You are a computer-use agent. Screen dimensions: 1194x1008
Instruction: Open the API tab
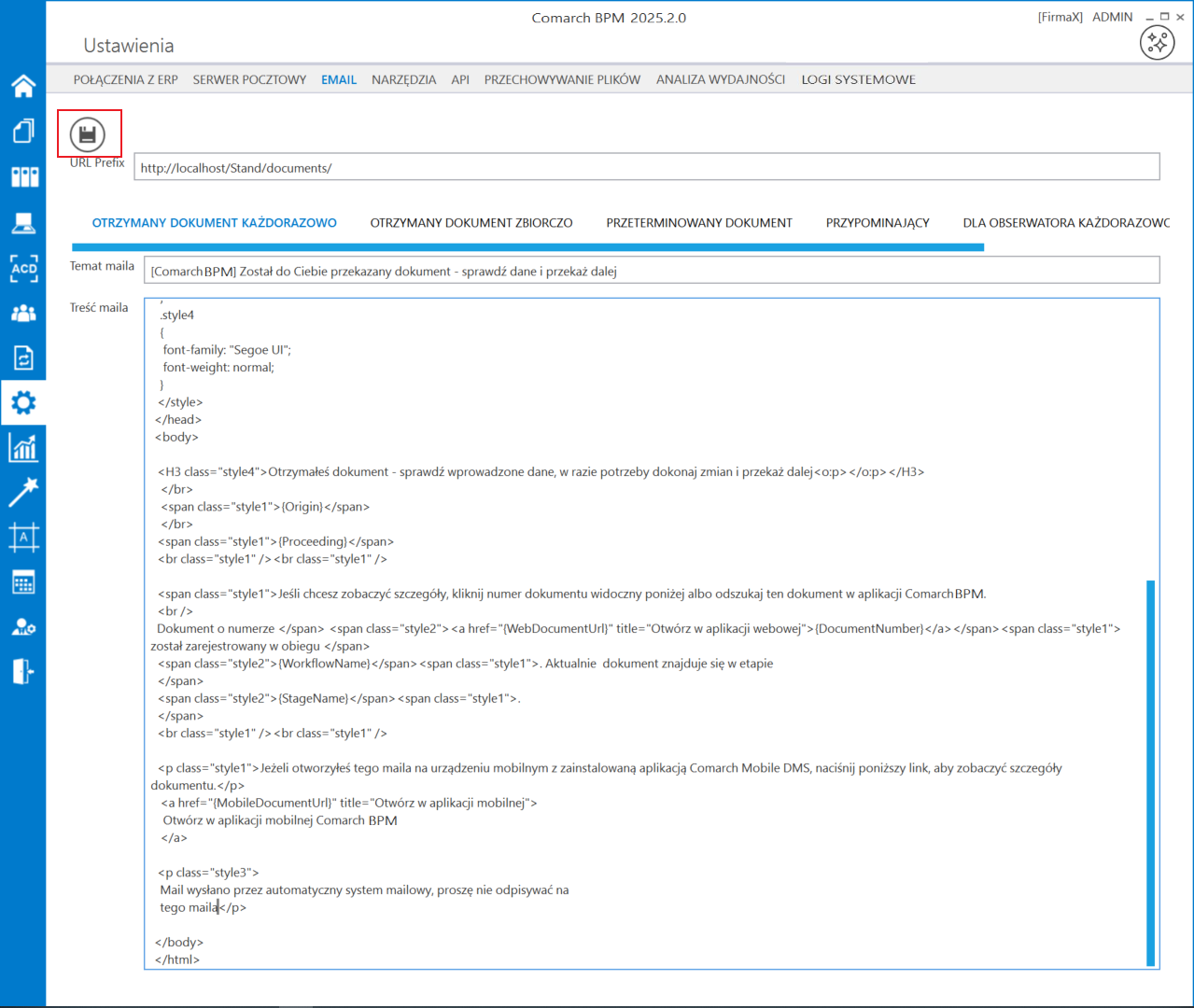(460, 79)
